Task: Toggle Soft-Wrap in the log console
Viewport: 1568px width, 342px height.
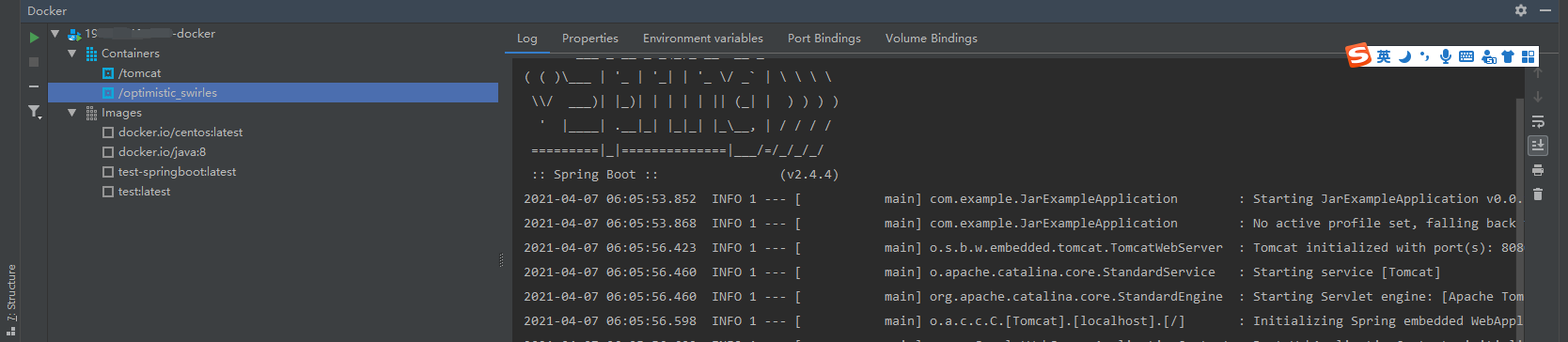Action: point(1538,121)
